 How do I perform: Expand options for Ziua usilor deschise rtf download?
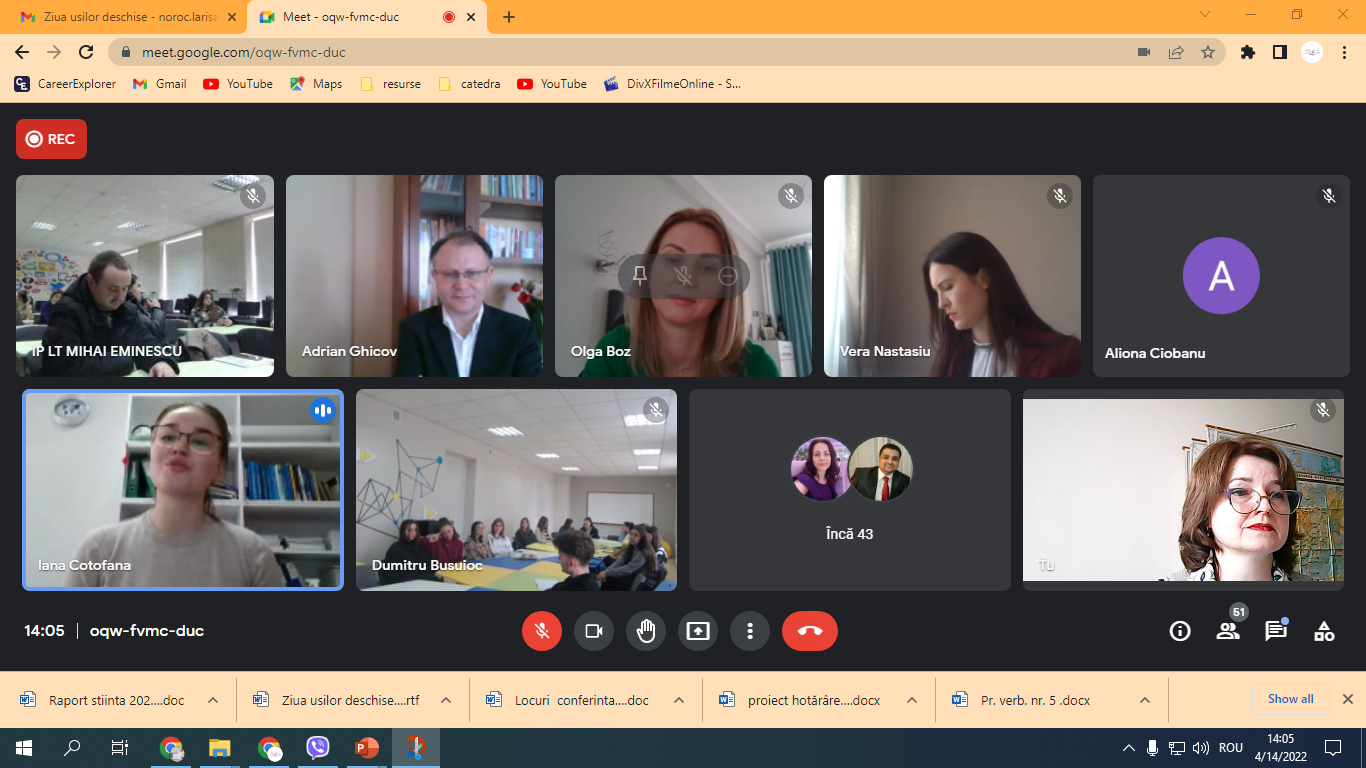pos(446,700)
